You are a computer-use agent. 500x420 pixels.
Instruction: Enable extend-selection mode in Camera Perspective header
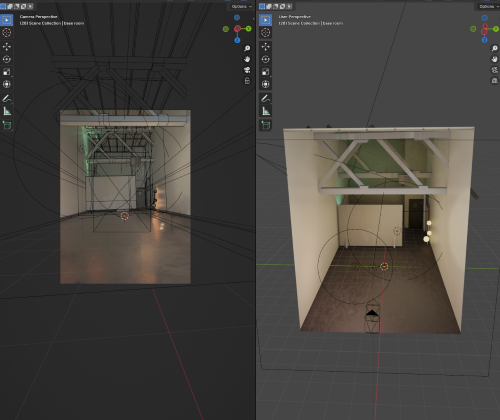pyautogui.click(x=10, y=6)
